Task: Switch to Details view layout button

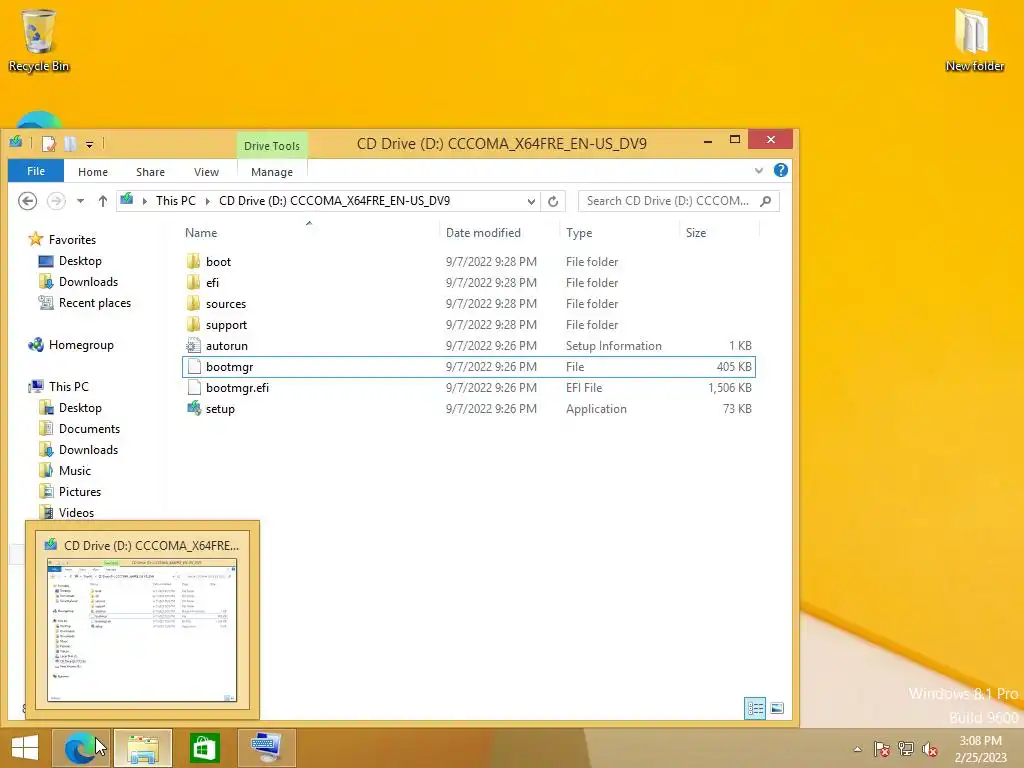Action: (755, 709)
